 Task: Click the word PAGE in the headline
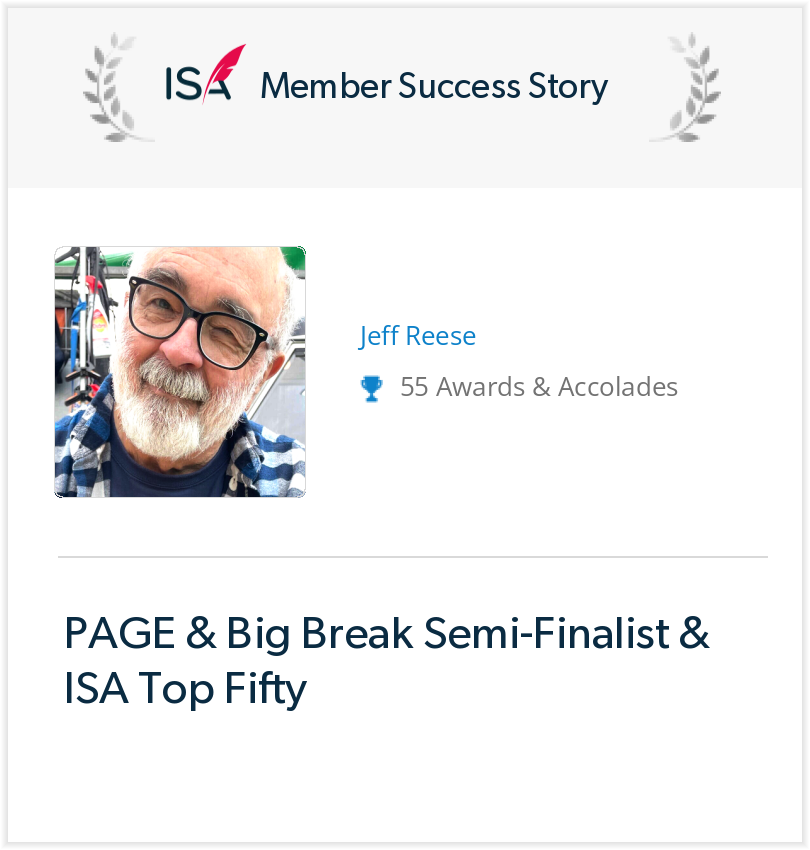click(x=120, y=633)
